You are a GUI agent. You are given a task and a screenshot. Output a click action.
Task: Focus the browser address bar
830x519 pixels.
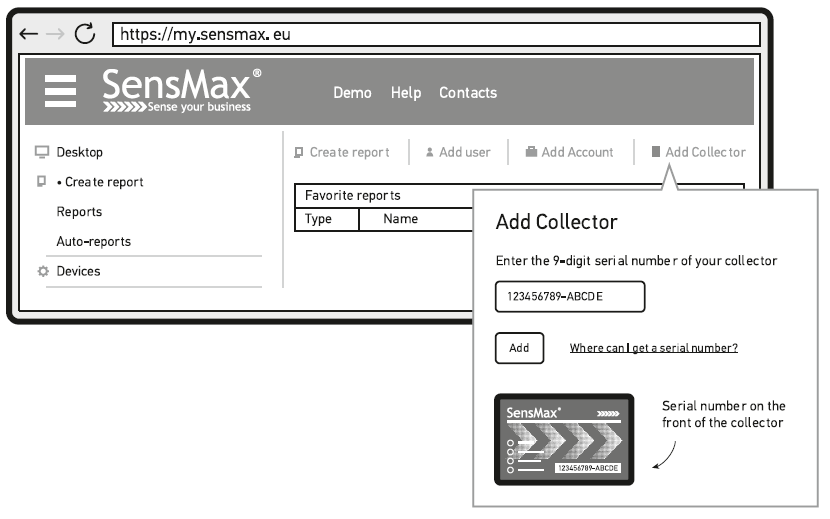[436, 34]
